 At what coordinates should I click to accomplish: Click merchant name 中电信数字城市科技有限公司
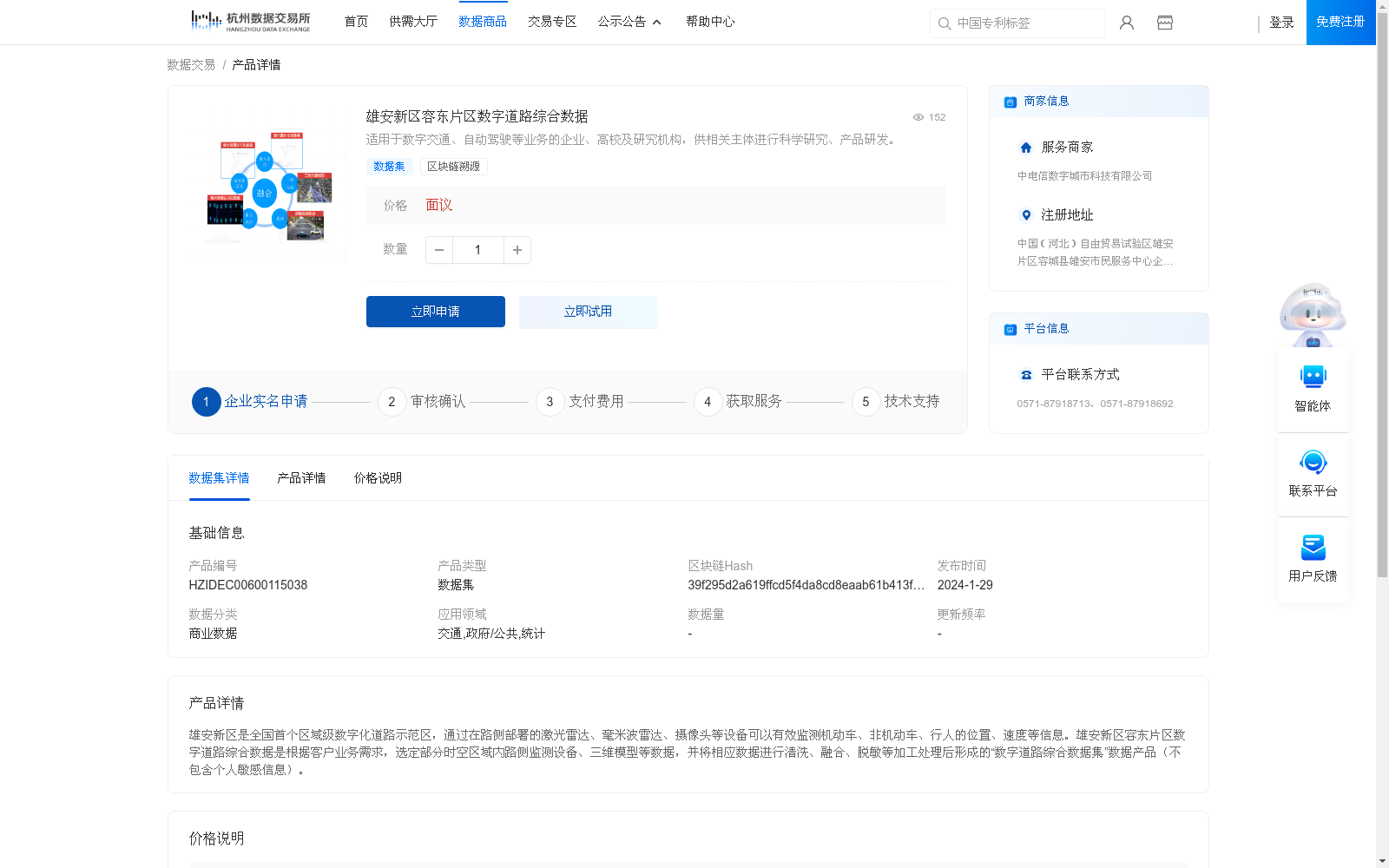click(1084, 176)
